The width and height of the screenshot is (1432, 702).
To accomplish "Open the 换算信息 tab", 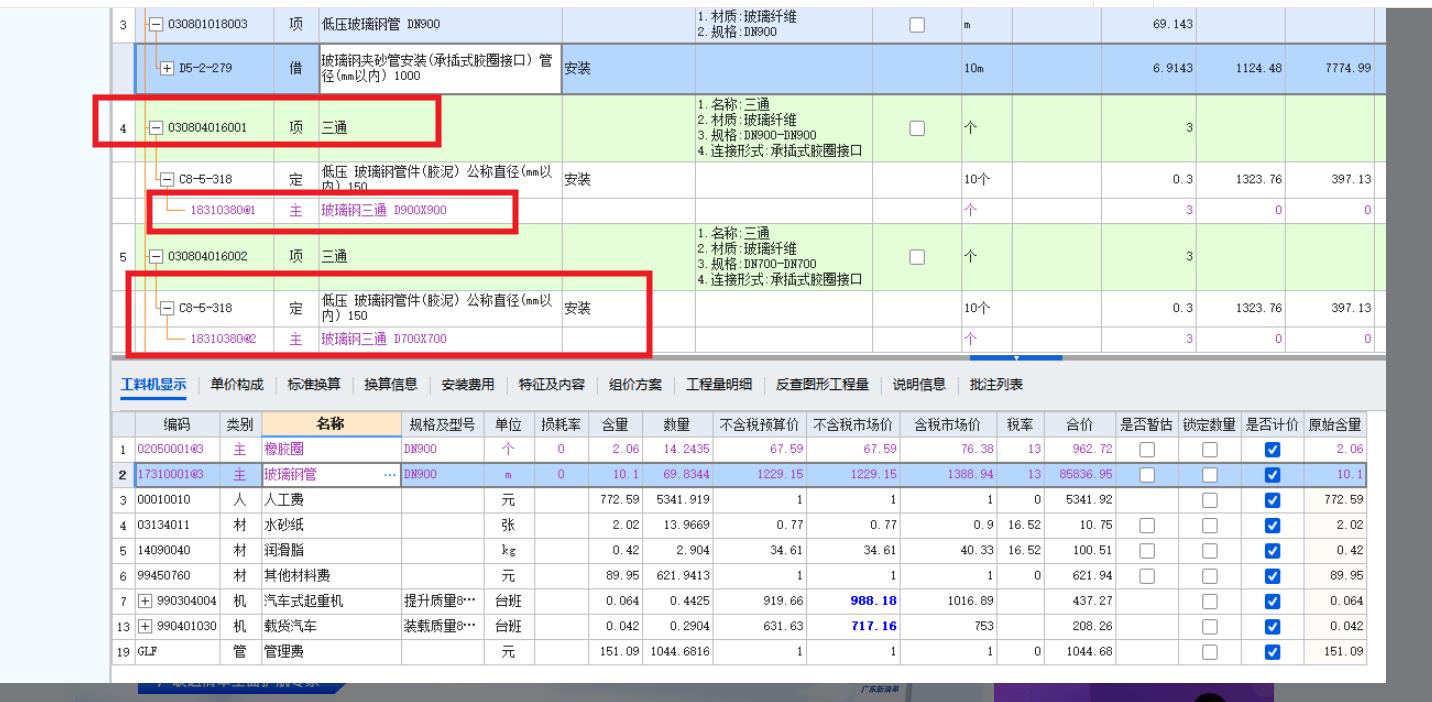I will click(390, 385).
